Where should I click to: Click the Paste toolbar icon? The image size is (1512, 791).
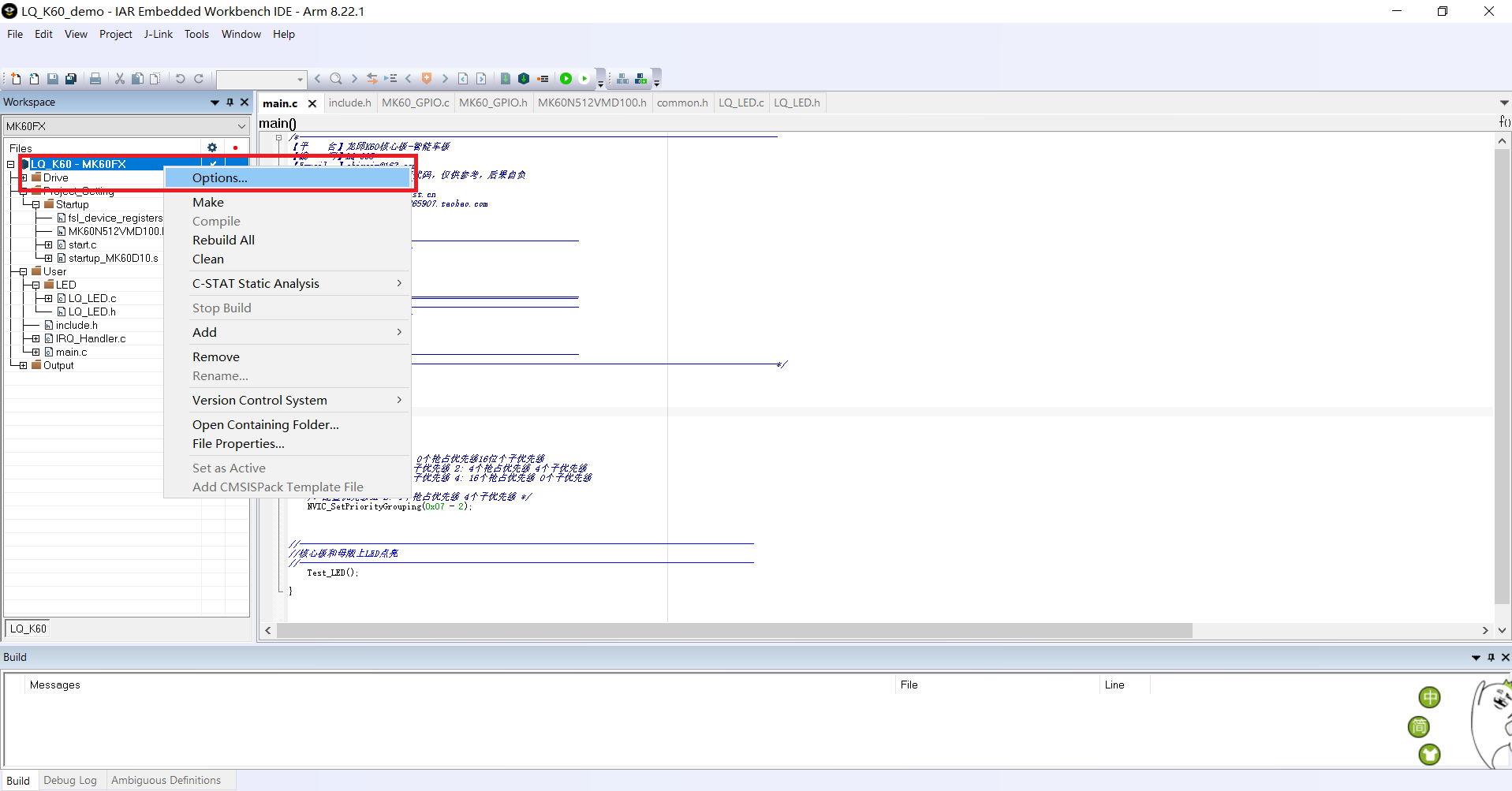pos(155,79)
